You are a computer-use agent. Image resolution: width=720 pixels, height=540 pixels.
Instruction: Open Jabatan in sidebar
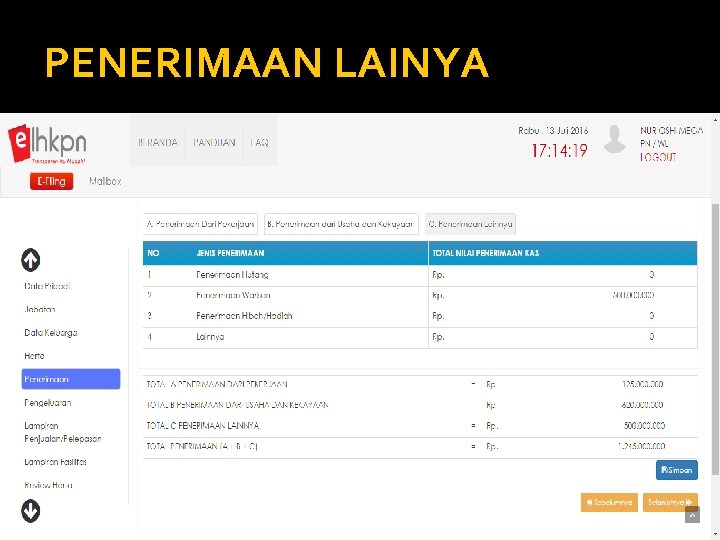click(x=39, y=309)
